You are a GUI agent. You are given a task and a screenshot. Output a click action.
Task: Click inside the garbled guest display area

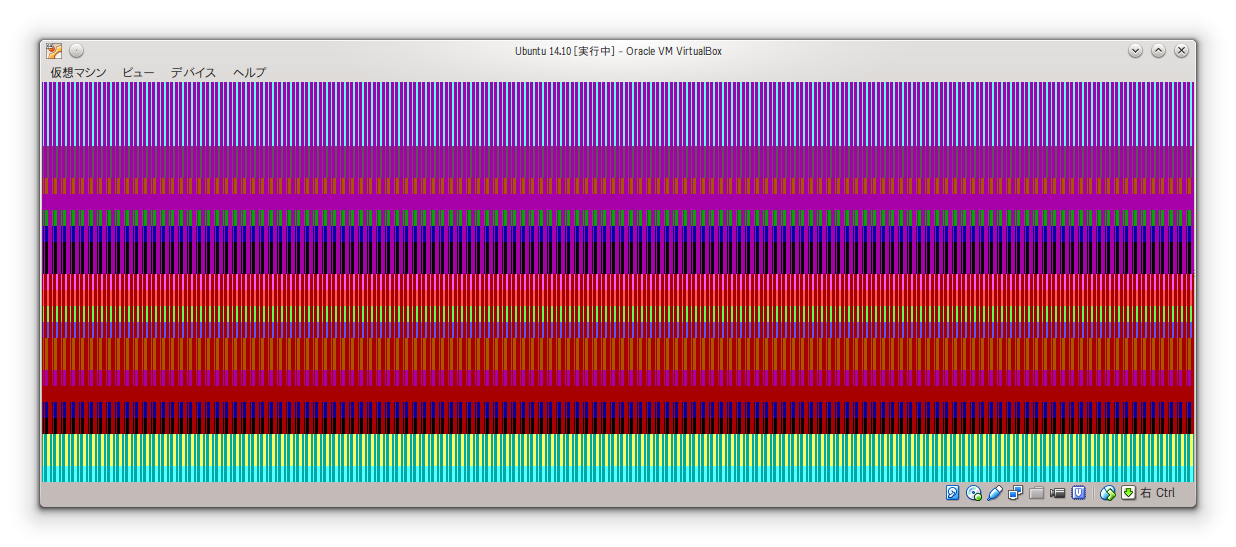coord(617,282)
